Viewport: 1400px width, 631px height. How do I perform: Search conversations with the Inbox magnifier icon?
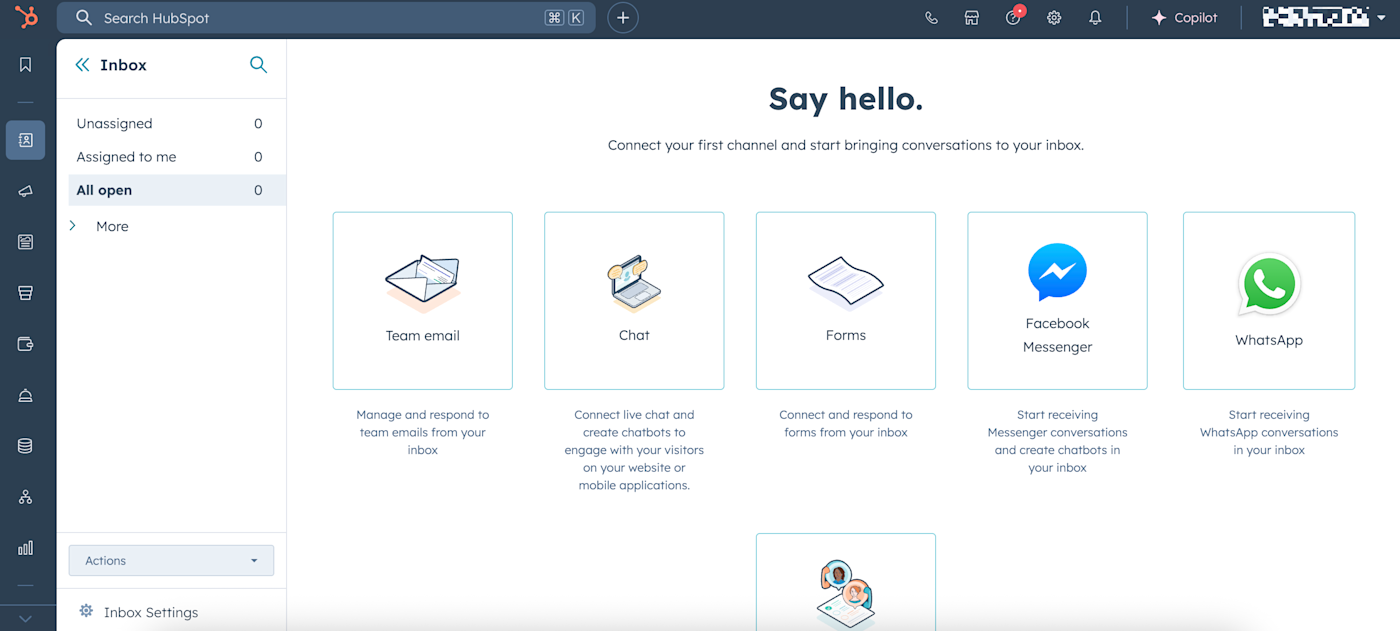point(258,65)
